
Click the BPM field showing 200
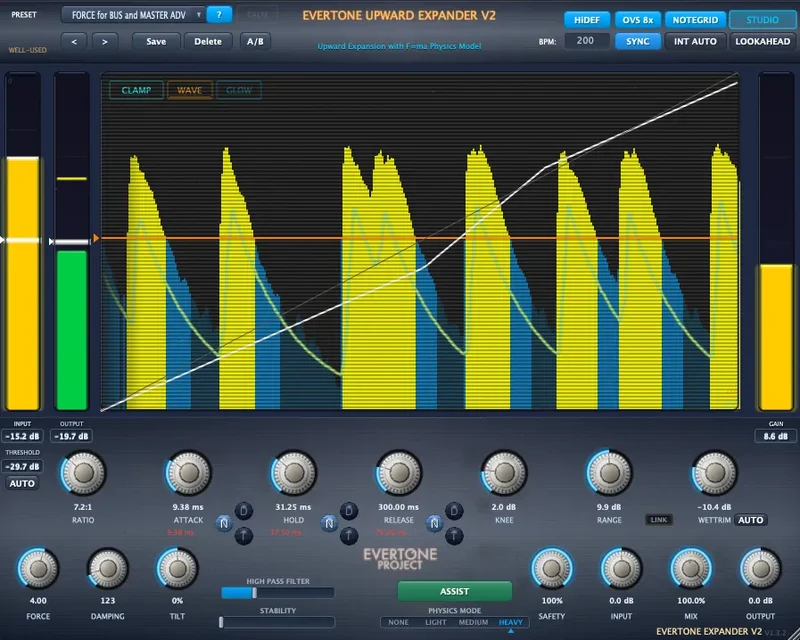[x=586, y=41]
